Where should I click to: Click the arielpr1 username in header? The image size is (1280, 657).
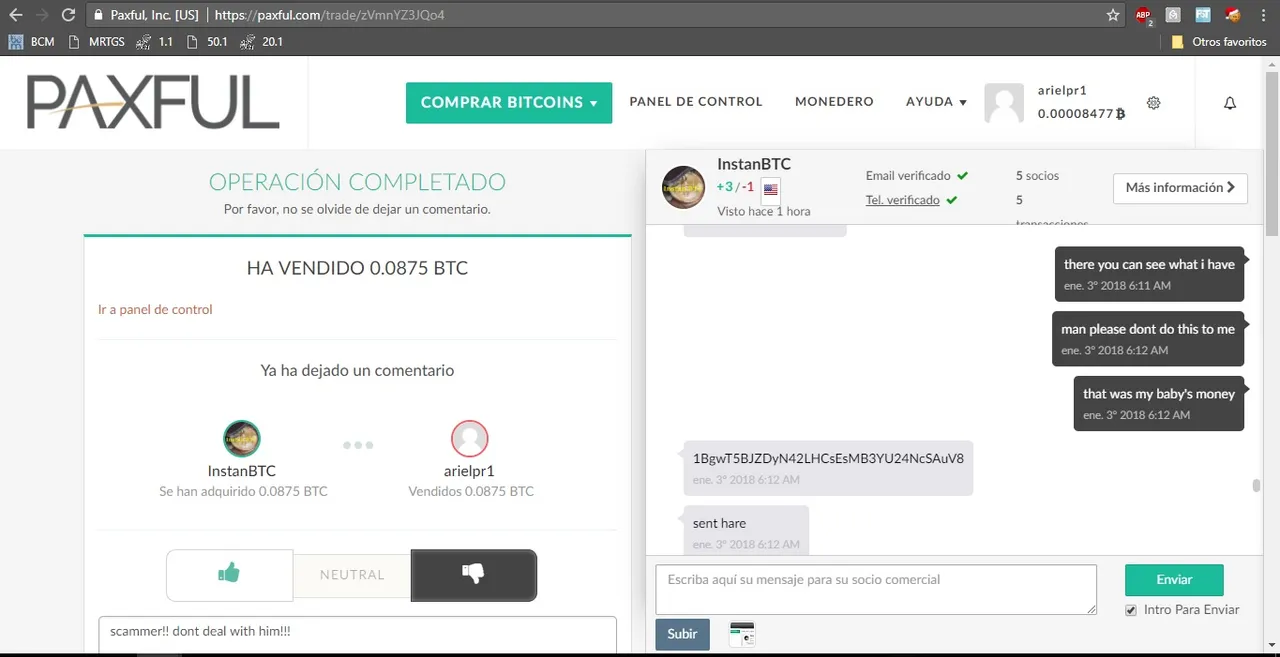tap(1062, 91)
